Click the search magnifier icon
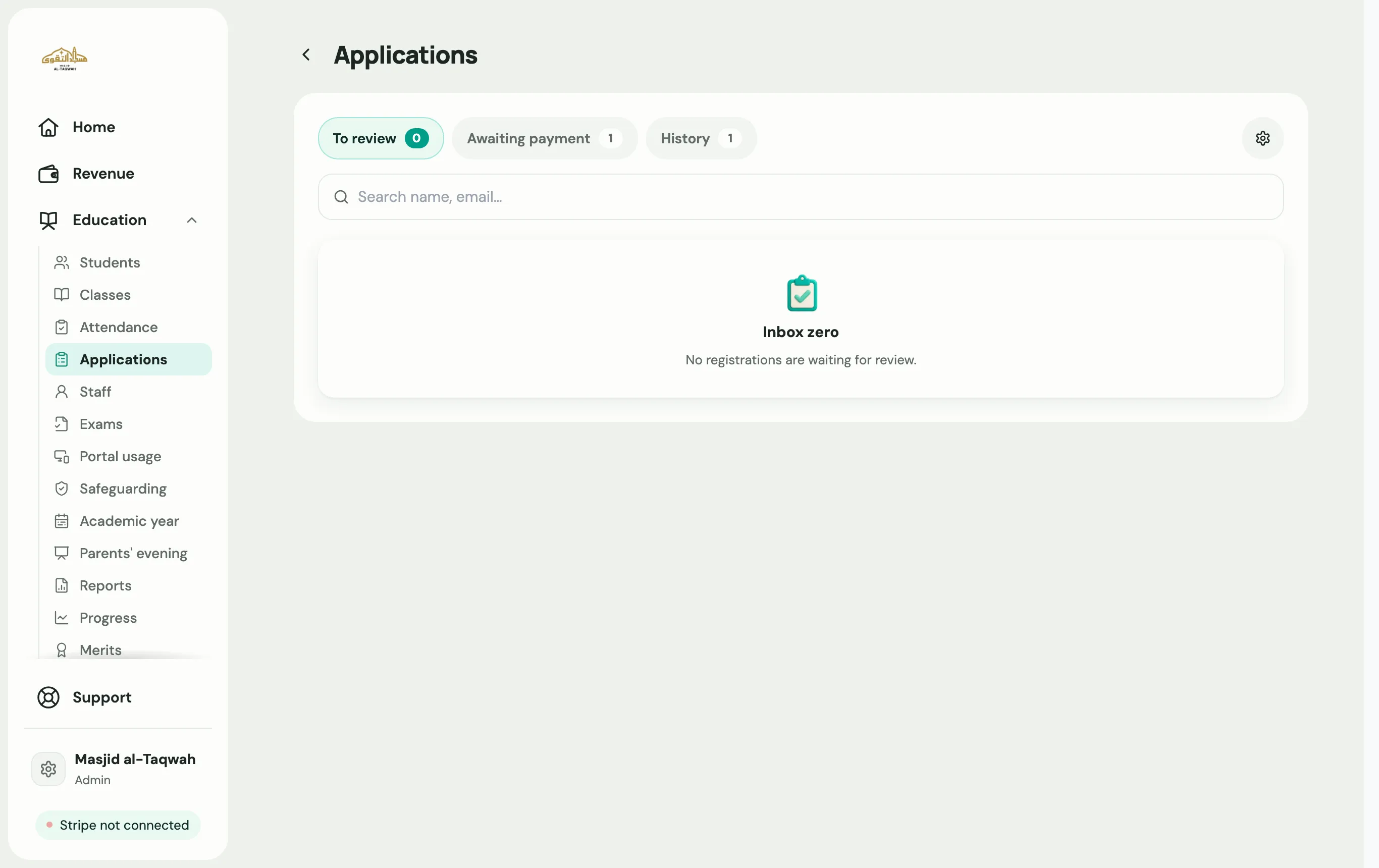This screenshot has width=1379, height=868. click(341, 197)
